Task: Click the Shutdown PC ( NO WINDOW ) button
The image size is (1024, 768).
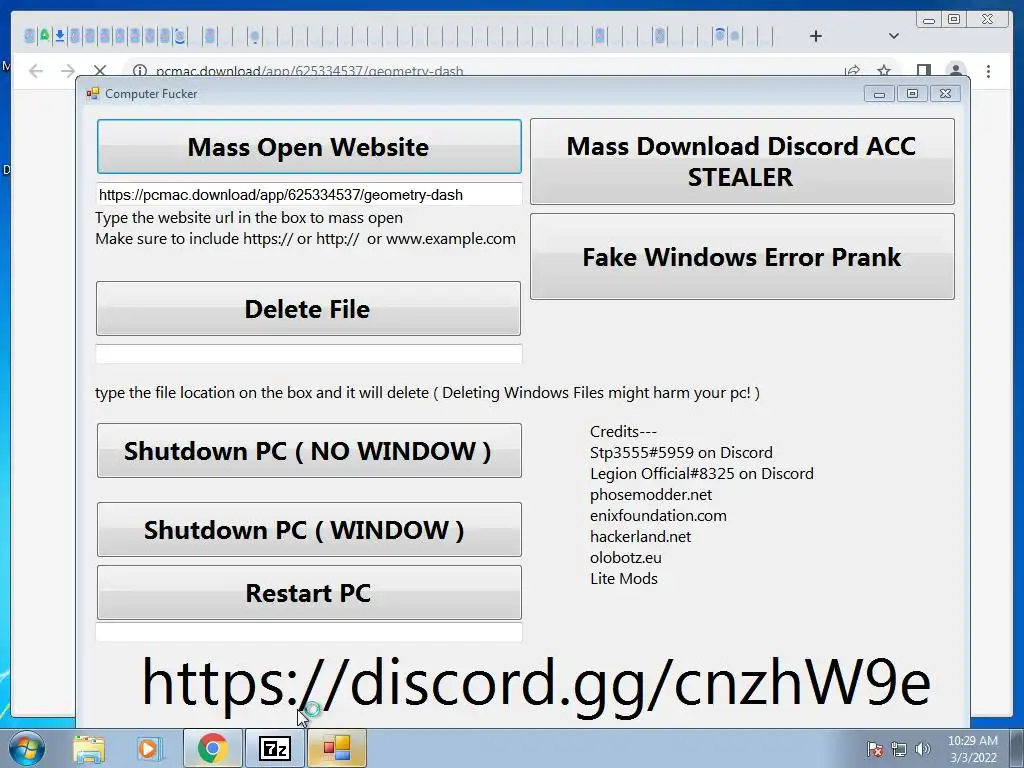Action: tap(309, 451)
